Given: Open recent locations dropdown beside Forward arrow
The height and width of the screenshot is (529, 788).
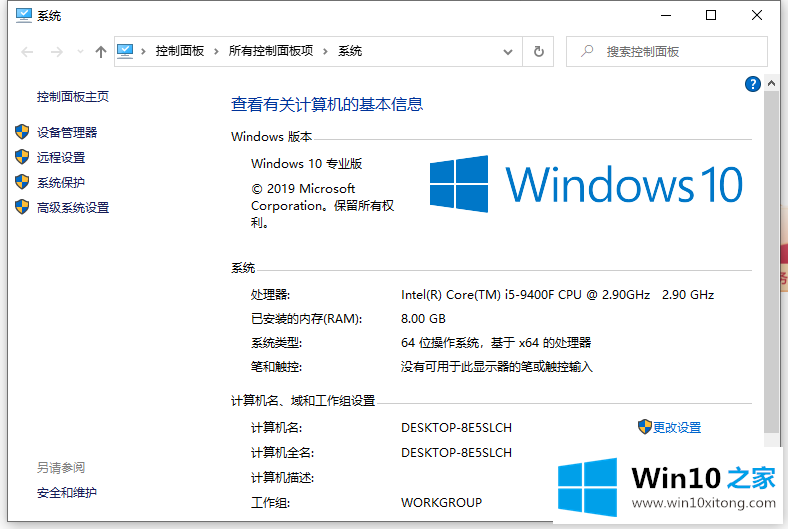Looking at the screenshot, I should pyautogui.click(x=78, y=51).
